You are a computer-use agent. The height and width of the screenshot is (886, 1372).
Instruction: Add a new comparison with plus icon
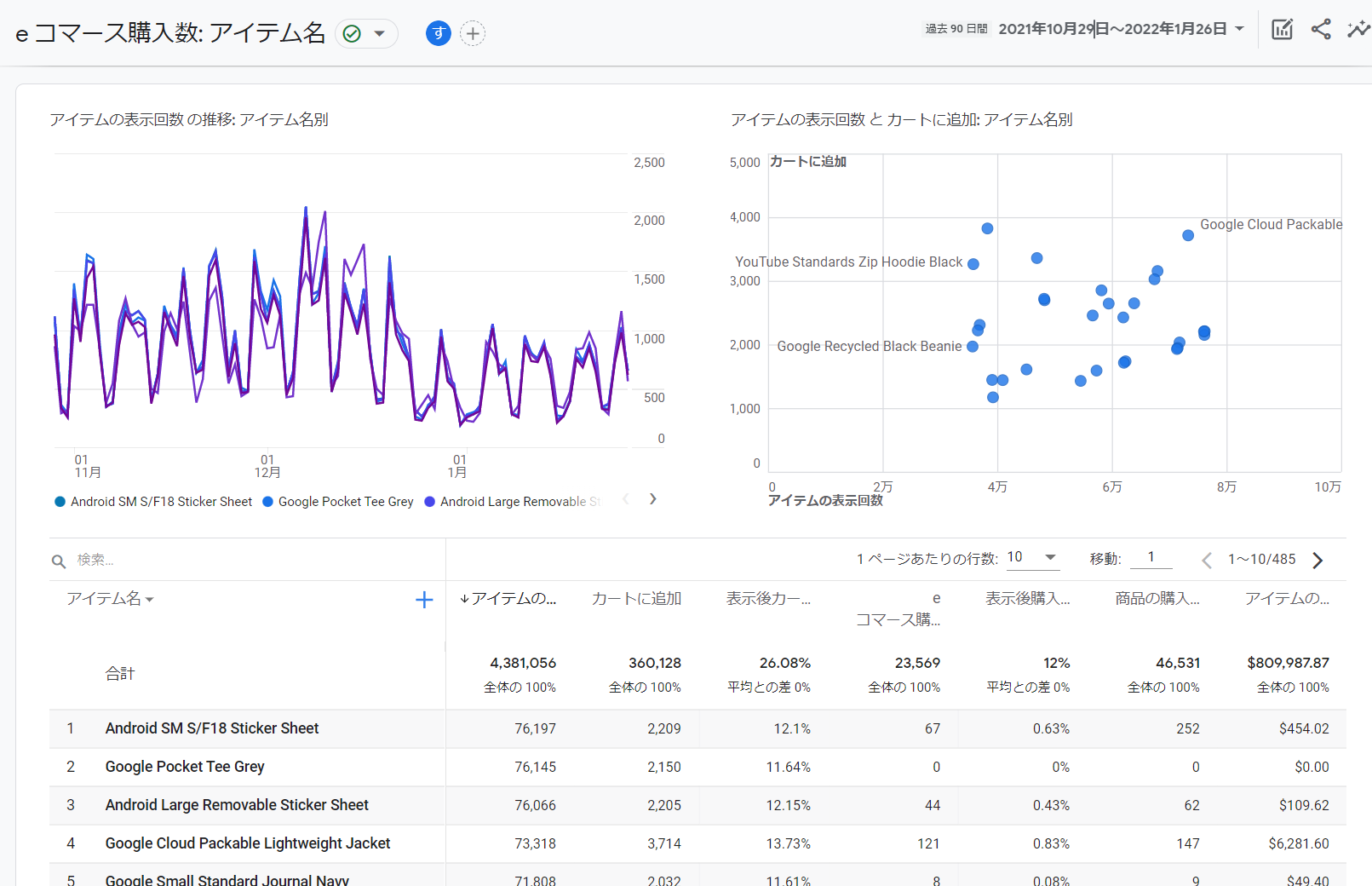click(473, 33)
